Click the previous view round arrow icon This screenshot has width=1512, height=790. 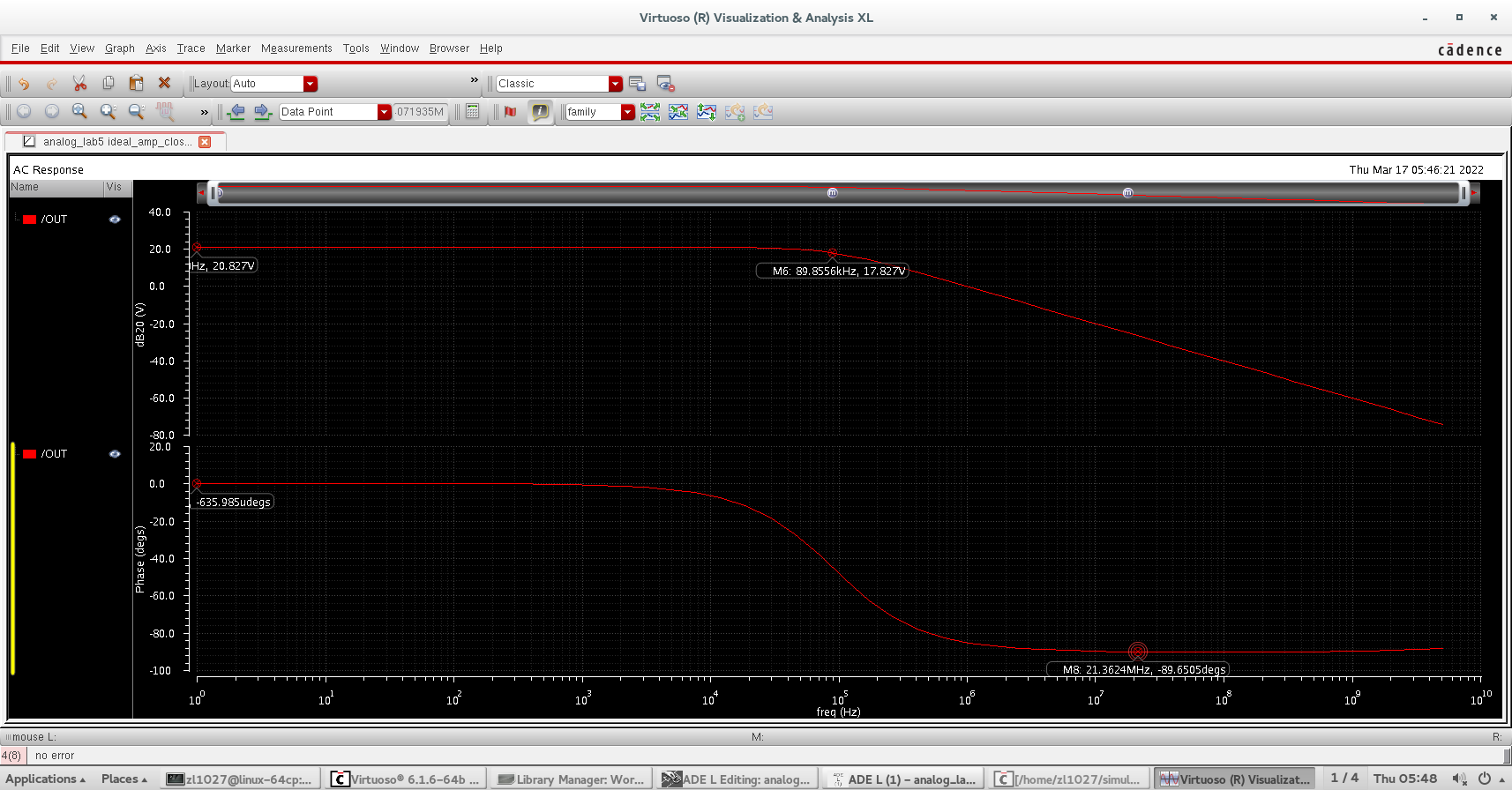pos(24,111)
